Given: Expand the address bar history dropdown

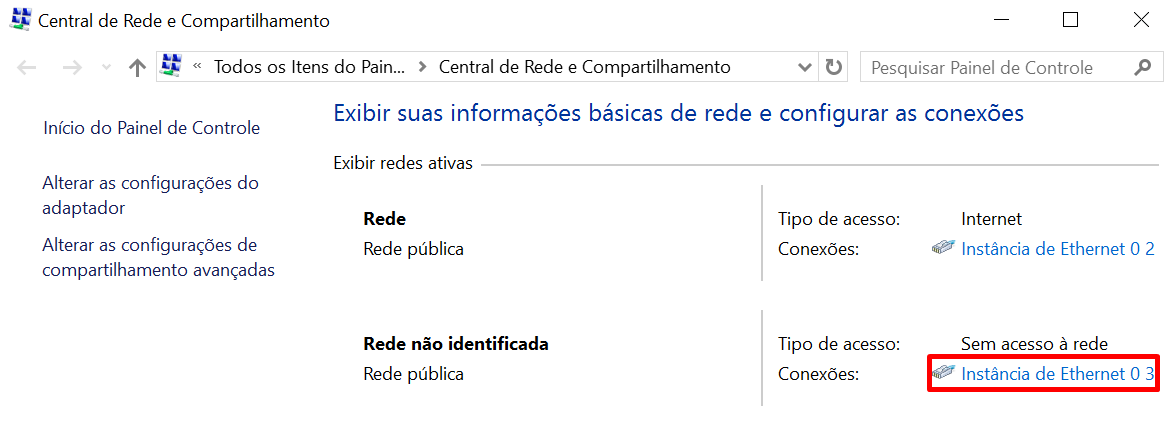Looking at the screenshot, I should tap(805, 68).
